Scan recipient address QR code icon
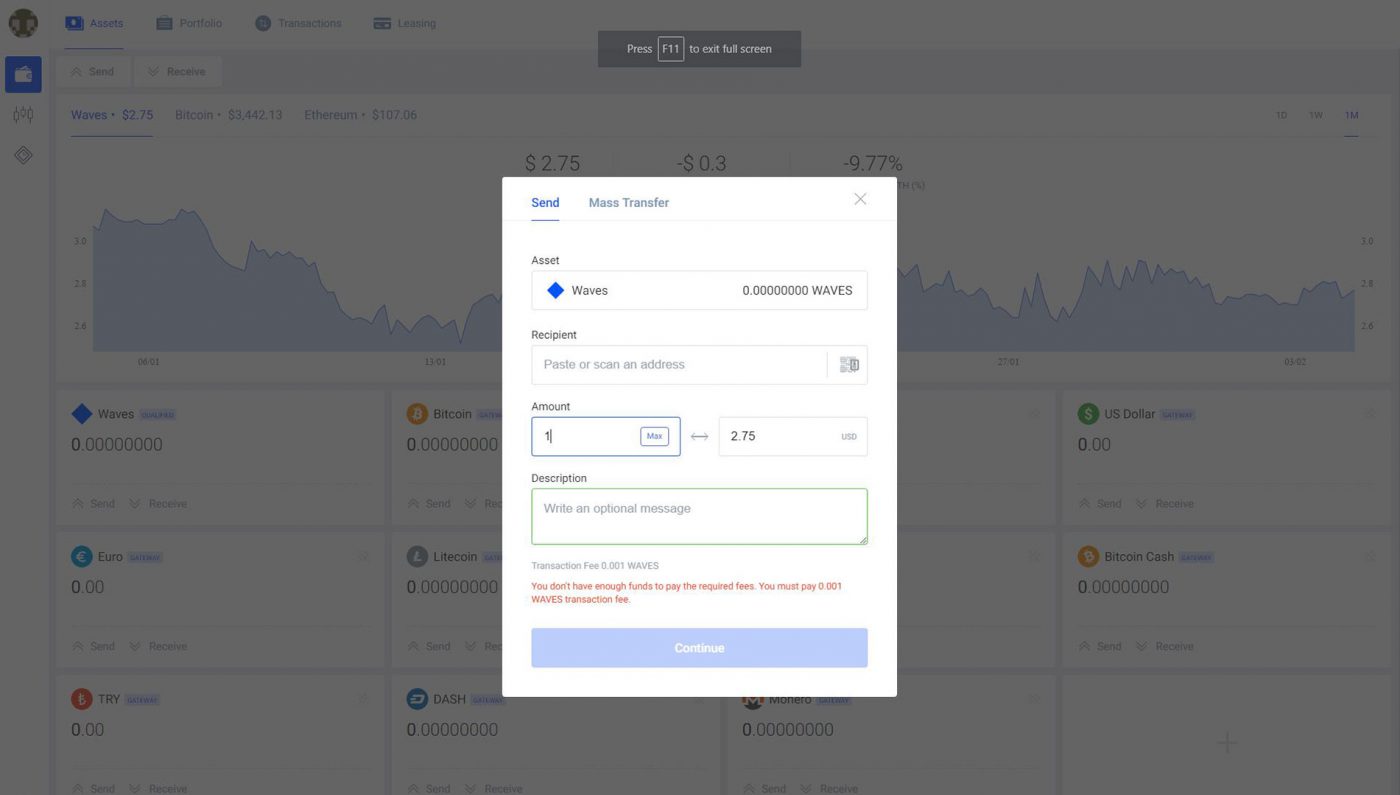 coord(849,365)
